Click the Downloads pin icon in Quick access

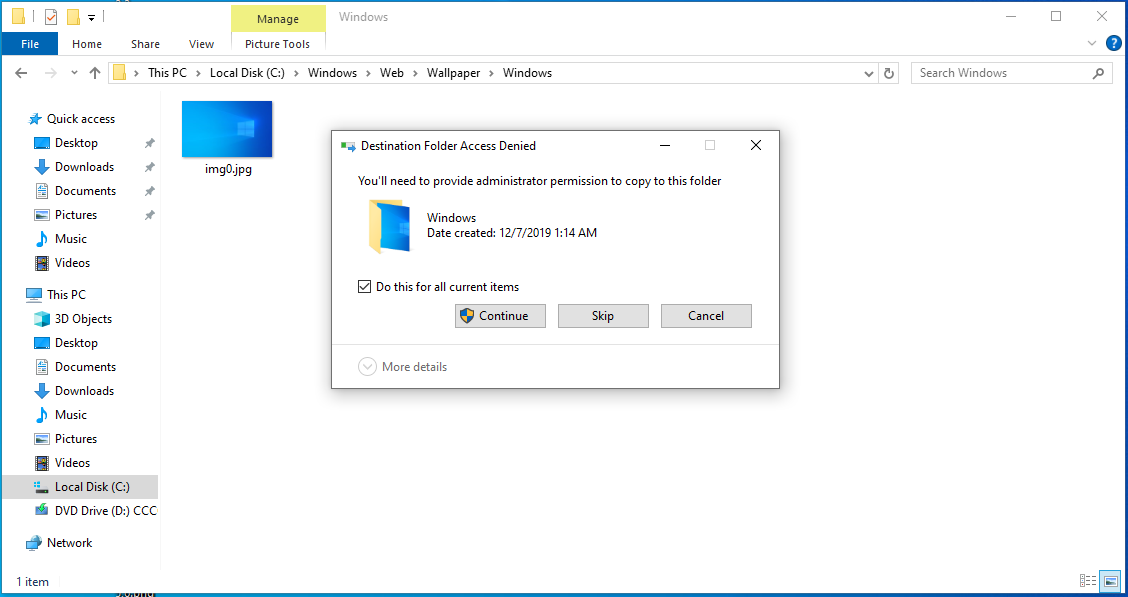(x=150, y=167)
